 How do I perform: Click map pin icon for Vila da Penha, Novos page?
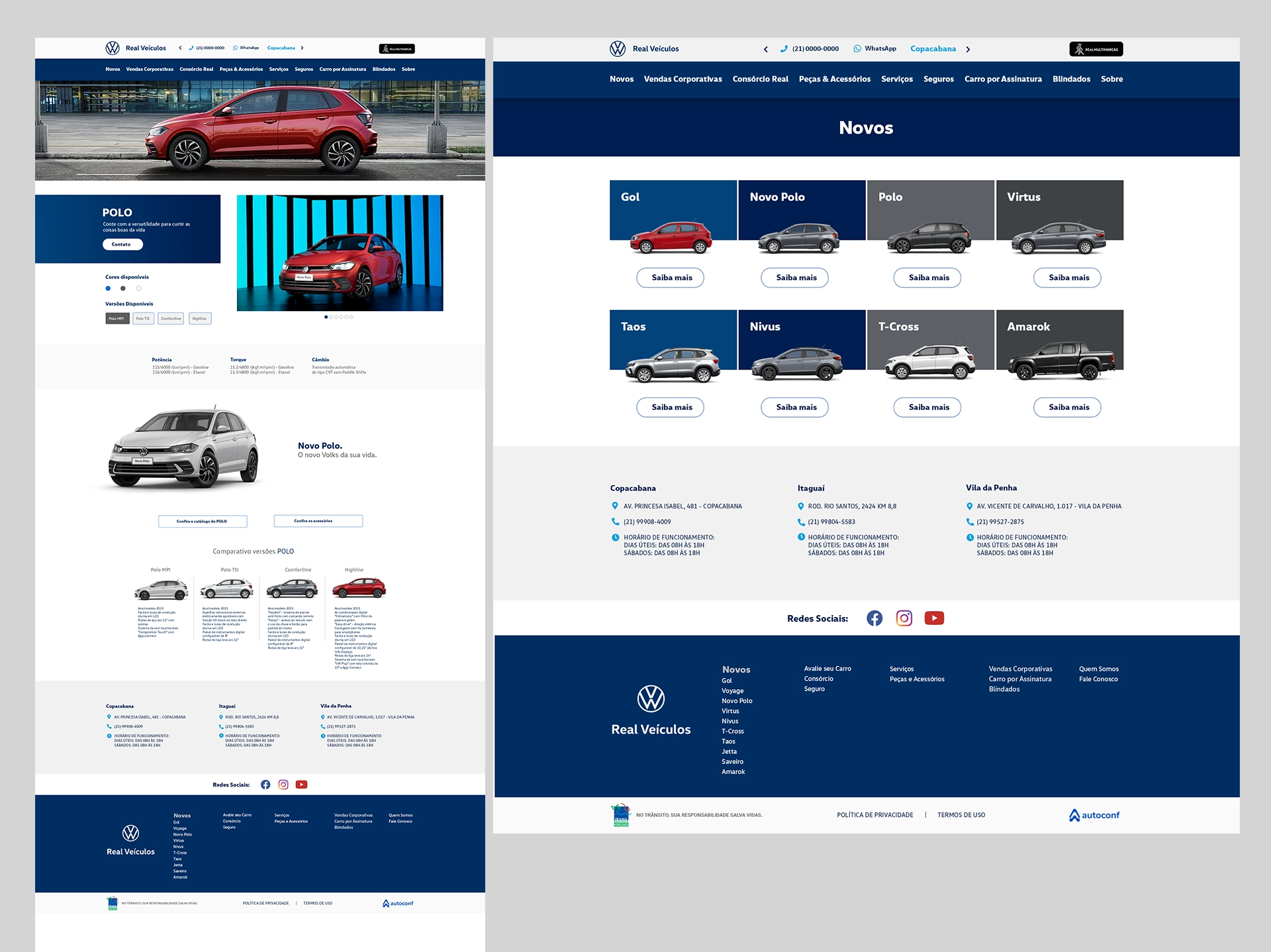[x=970, y=506]
